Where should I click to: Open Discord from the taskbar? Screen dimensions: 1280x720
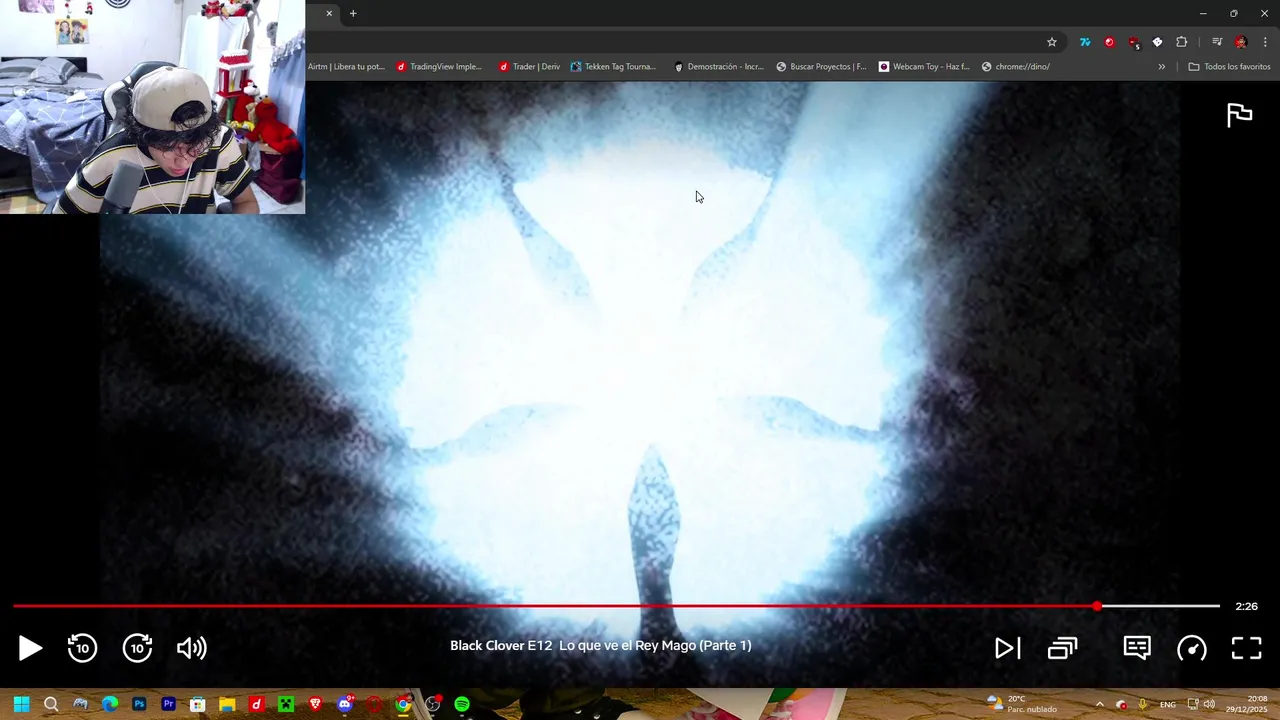click(x=345, y=704)
